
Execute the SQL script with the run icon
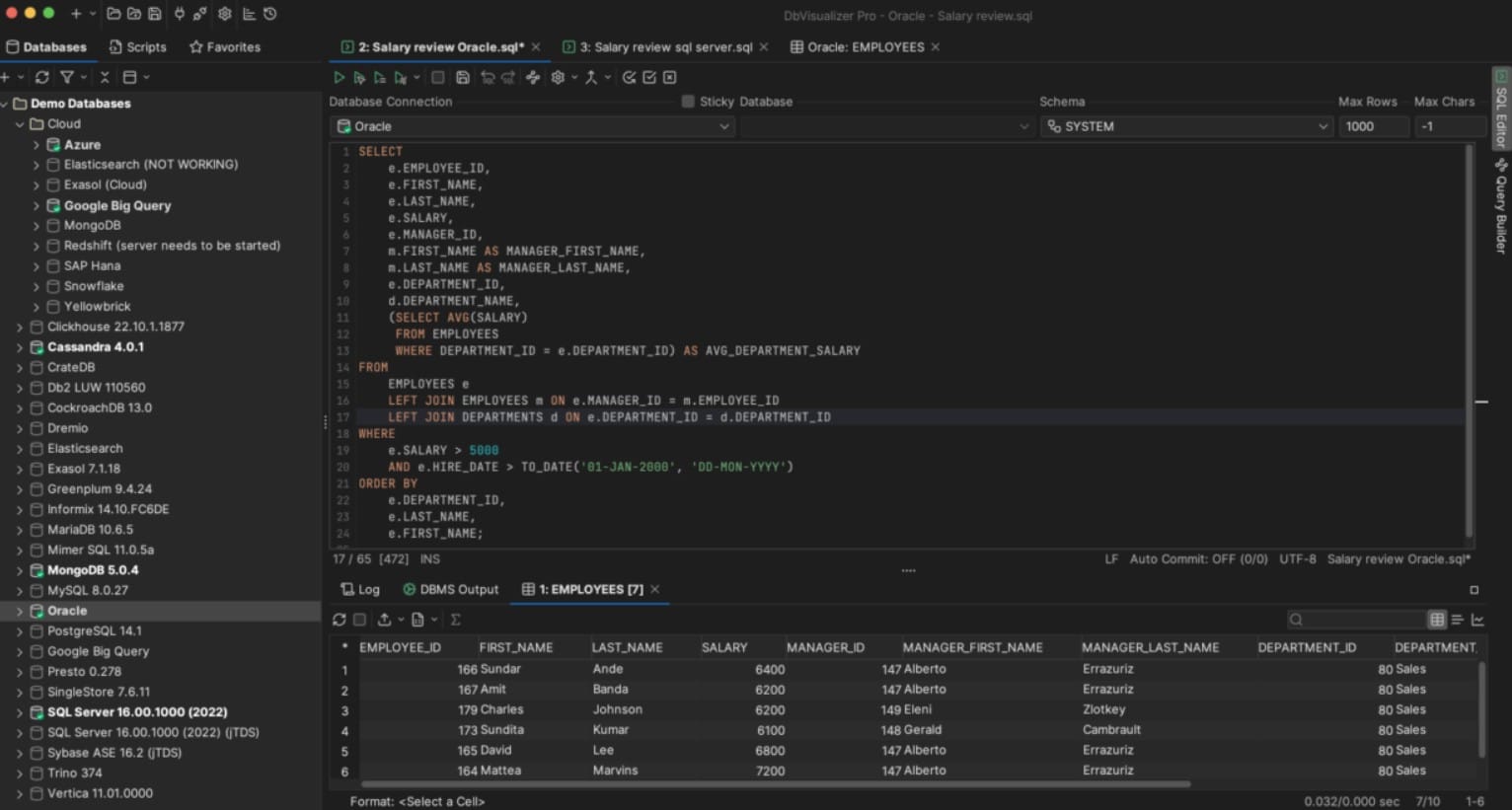[x=339, y=77]
